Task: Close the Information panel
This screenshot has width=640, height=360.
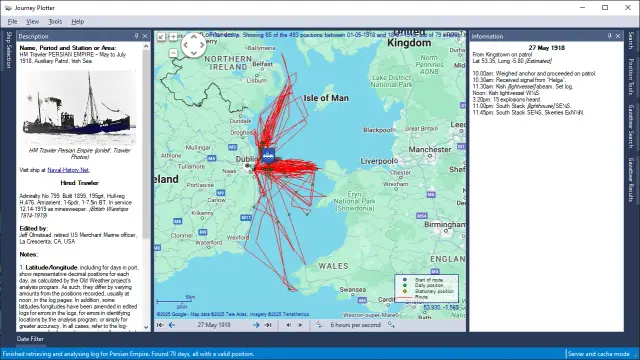Action: tap(618, 36)
